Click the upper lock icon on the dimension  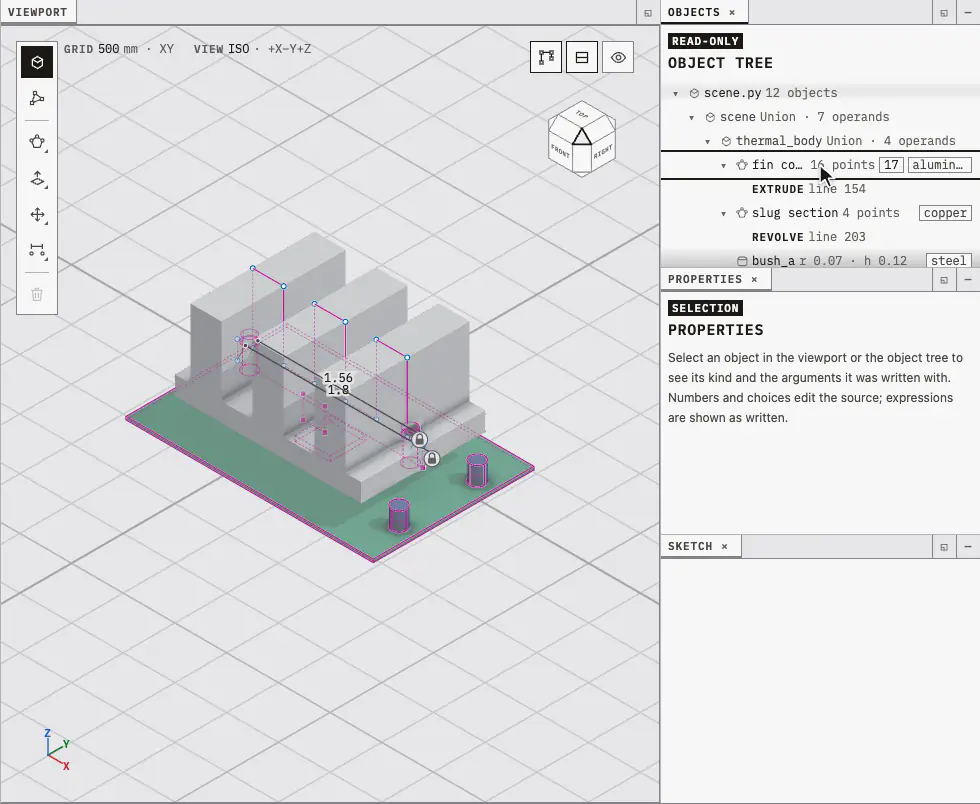[x=419, y=440]
